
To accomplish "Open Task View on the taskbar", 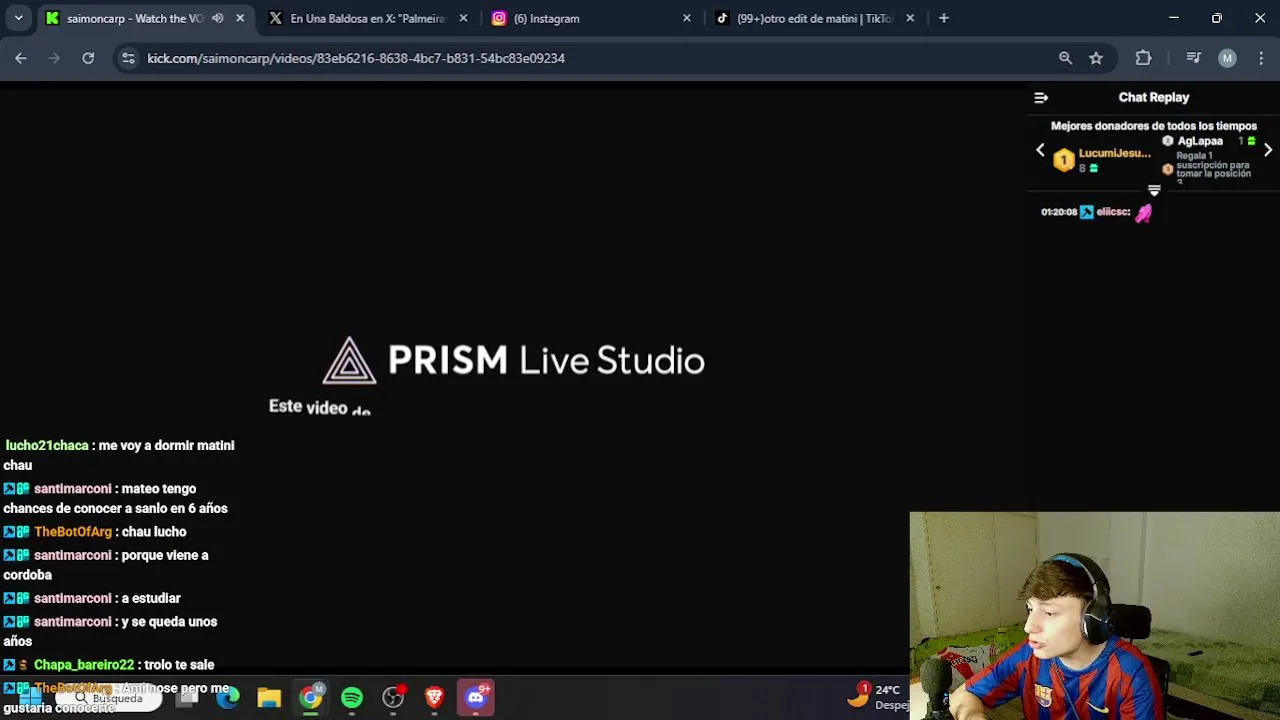I will point(188,698).
